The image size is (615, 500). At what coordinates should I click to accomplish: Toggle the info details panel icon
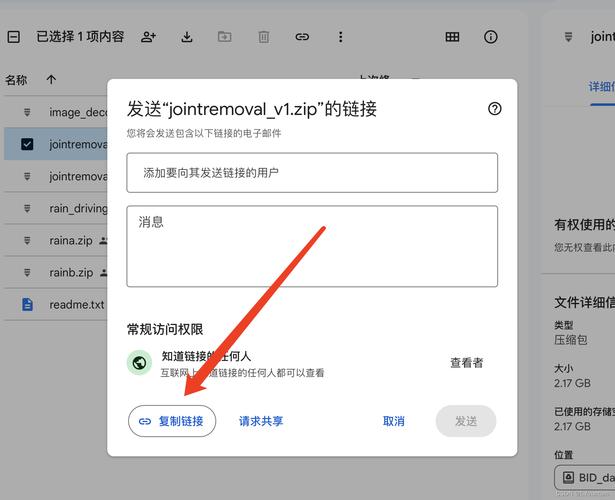point(491,37)
